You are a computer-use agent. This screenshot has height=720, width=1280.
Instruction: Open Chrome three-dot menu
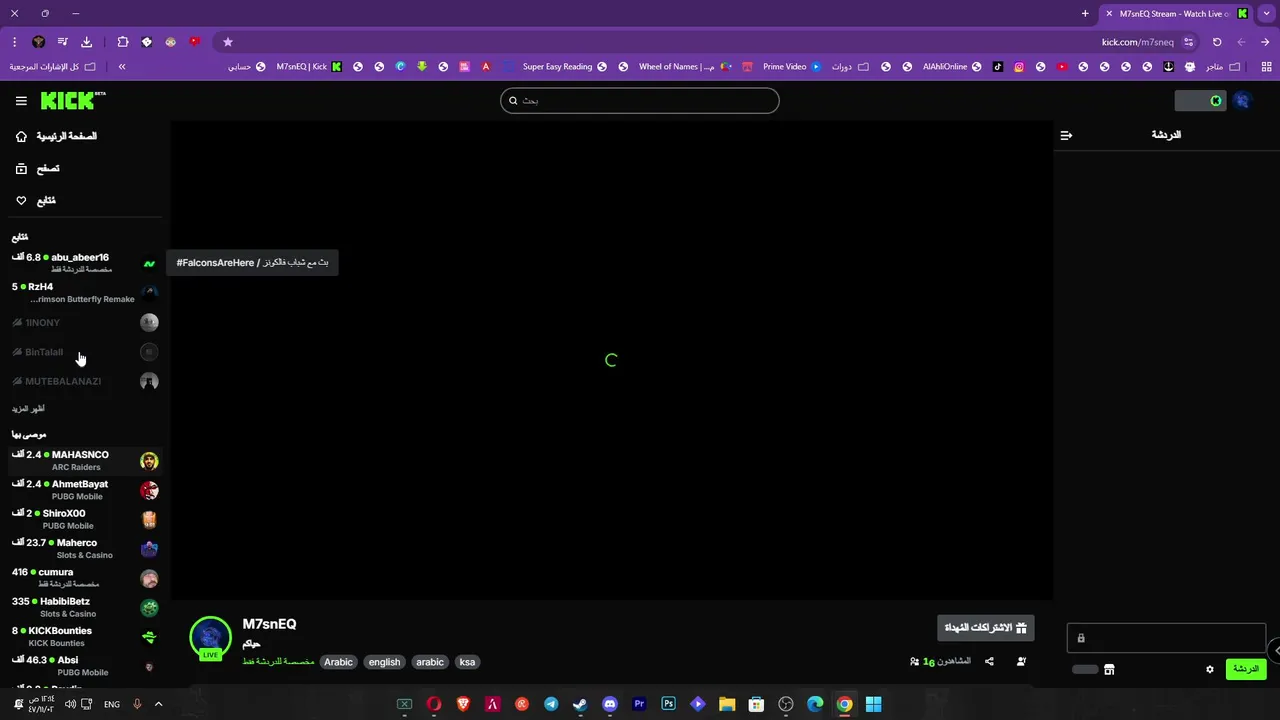coord(14,42)
